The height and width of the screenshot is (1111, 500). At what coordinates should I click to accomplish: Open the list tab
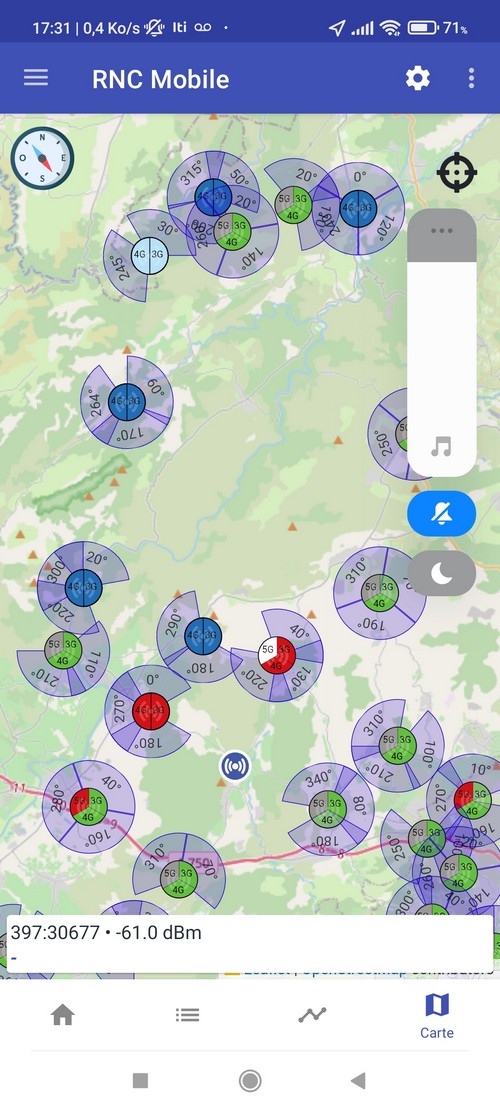[188, 1015]
